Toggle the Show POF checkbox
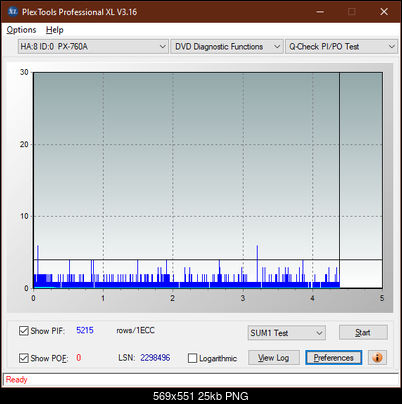 (x=24, y=358)
